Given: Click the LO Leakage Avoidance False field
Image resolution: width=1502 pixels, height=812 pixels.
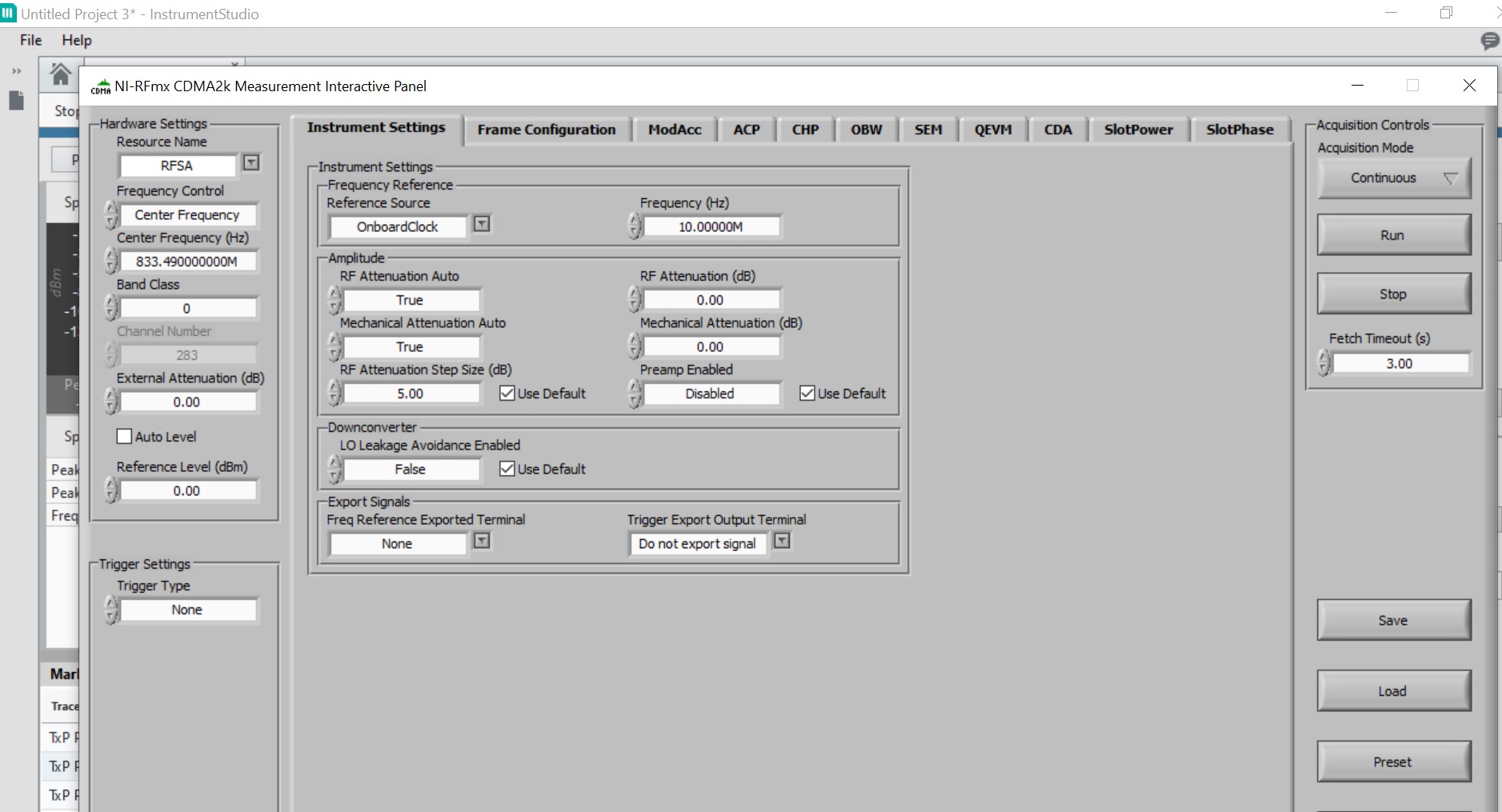Looking at the screenshot, I should (411, 470).
